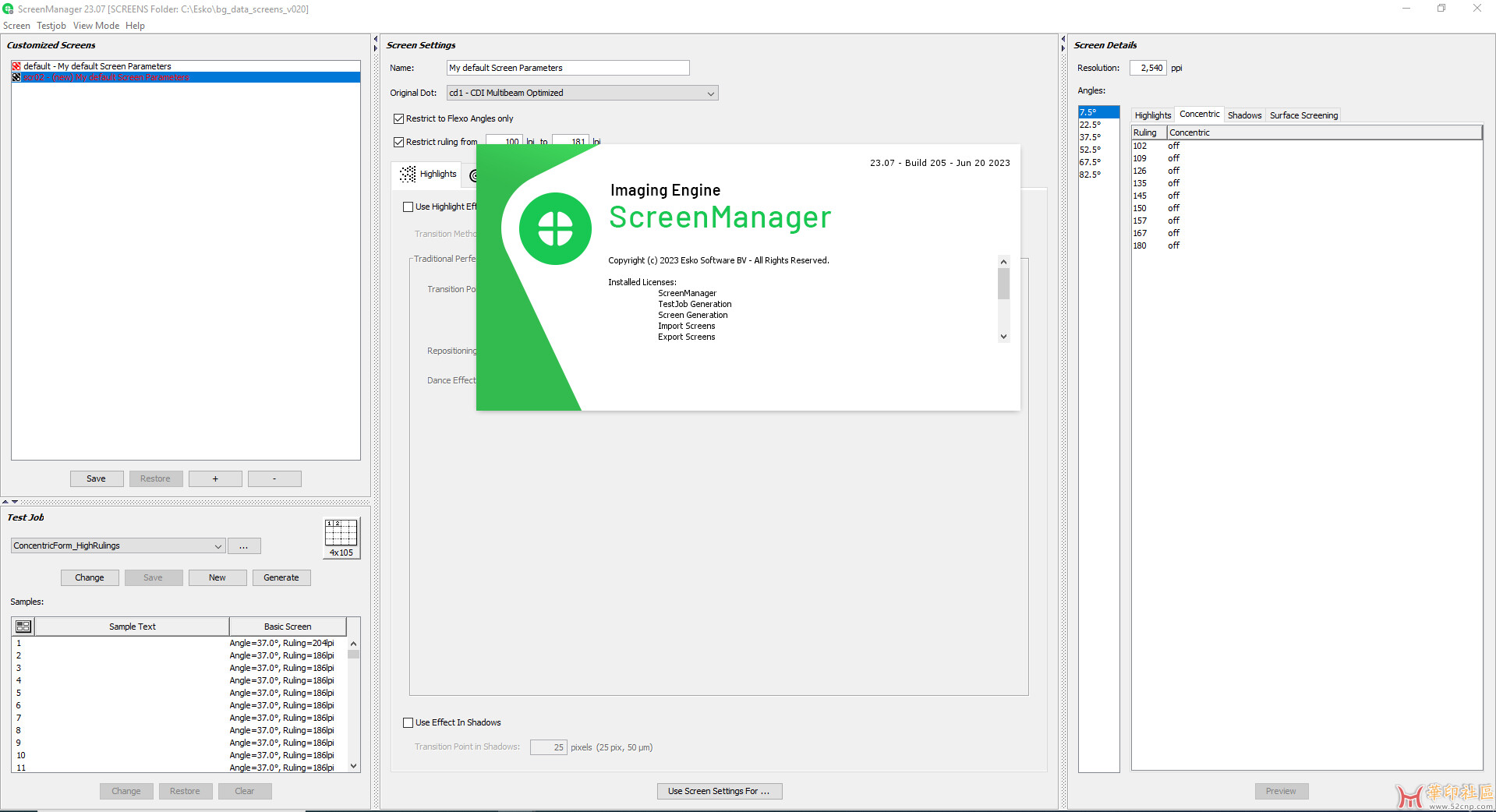Click Use Screen Settings For ... button

click(720, 791)
